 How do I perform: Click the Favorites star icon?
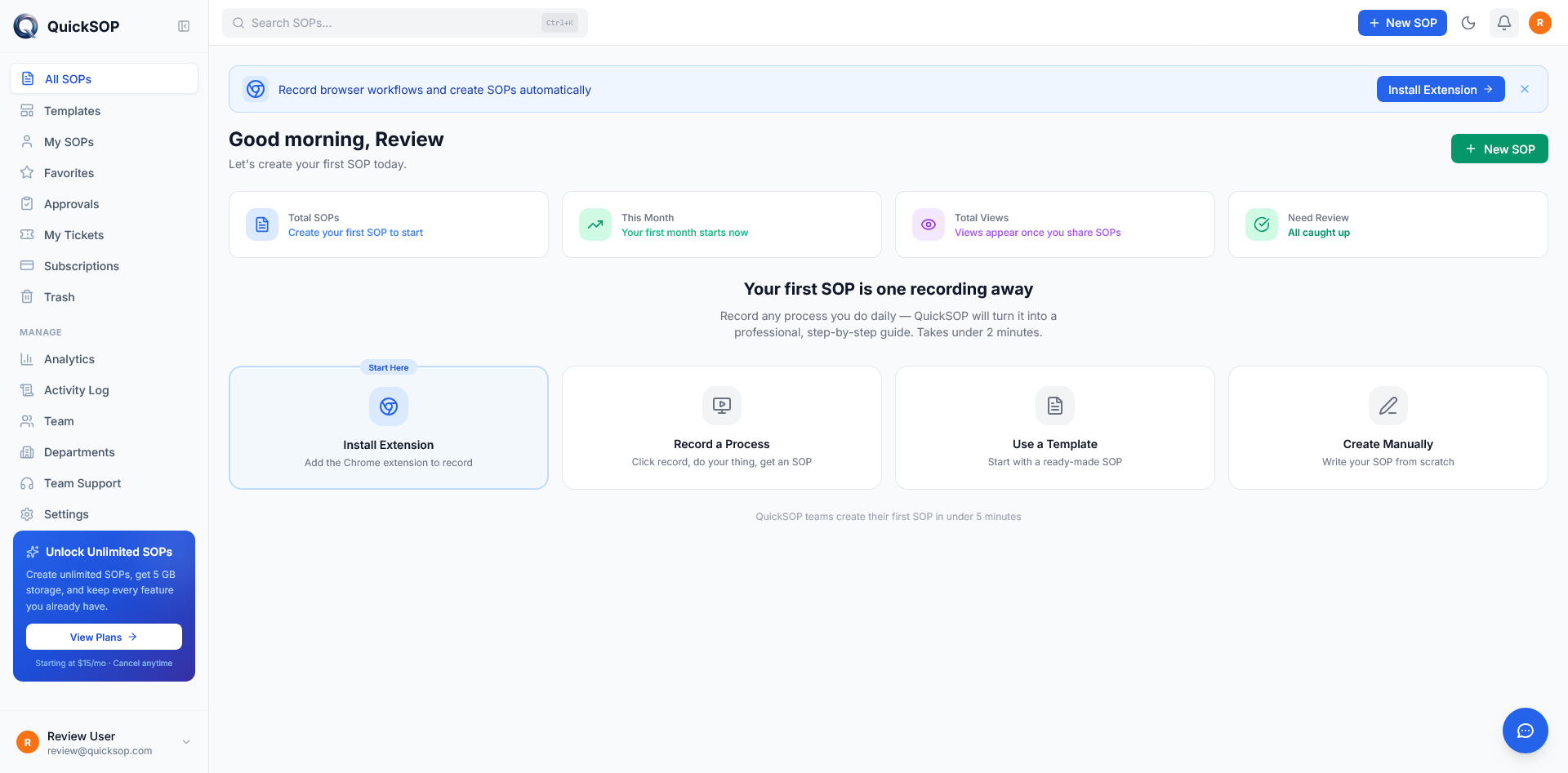click(x=27, y=172)
